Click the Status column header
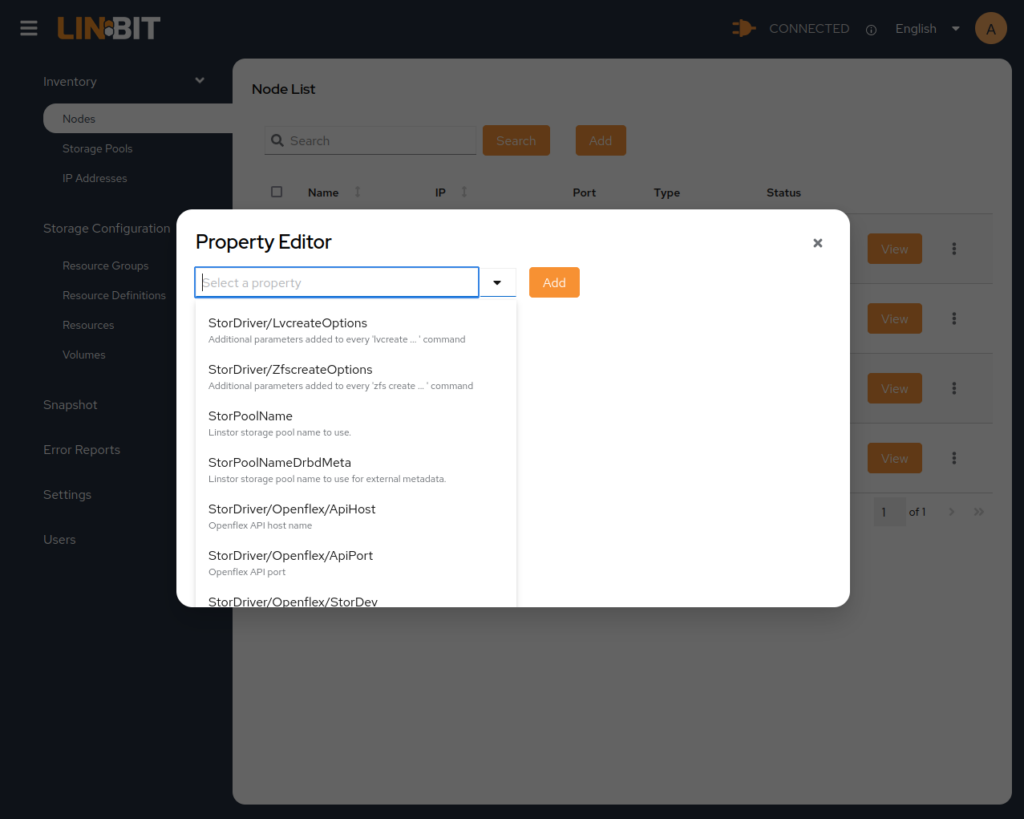This screenshot has width=1024, height=819. (x=783, y=193)
